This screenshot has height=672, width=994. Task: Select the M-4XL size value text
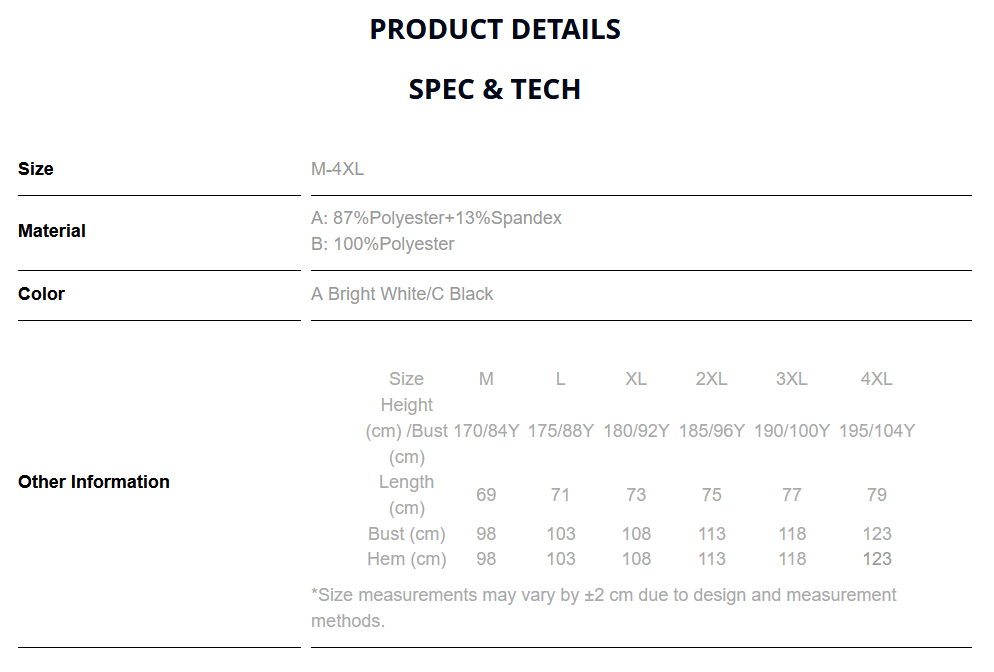(337, 169)
